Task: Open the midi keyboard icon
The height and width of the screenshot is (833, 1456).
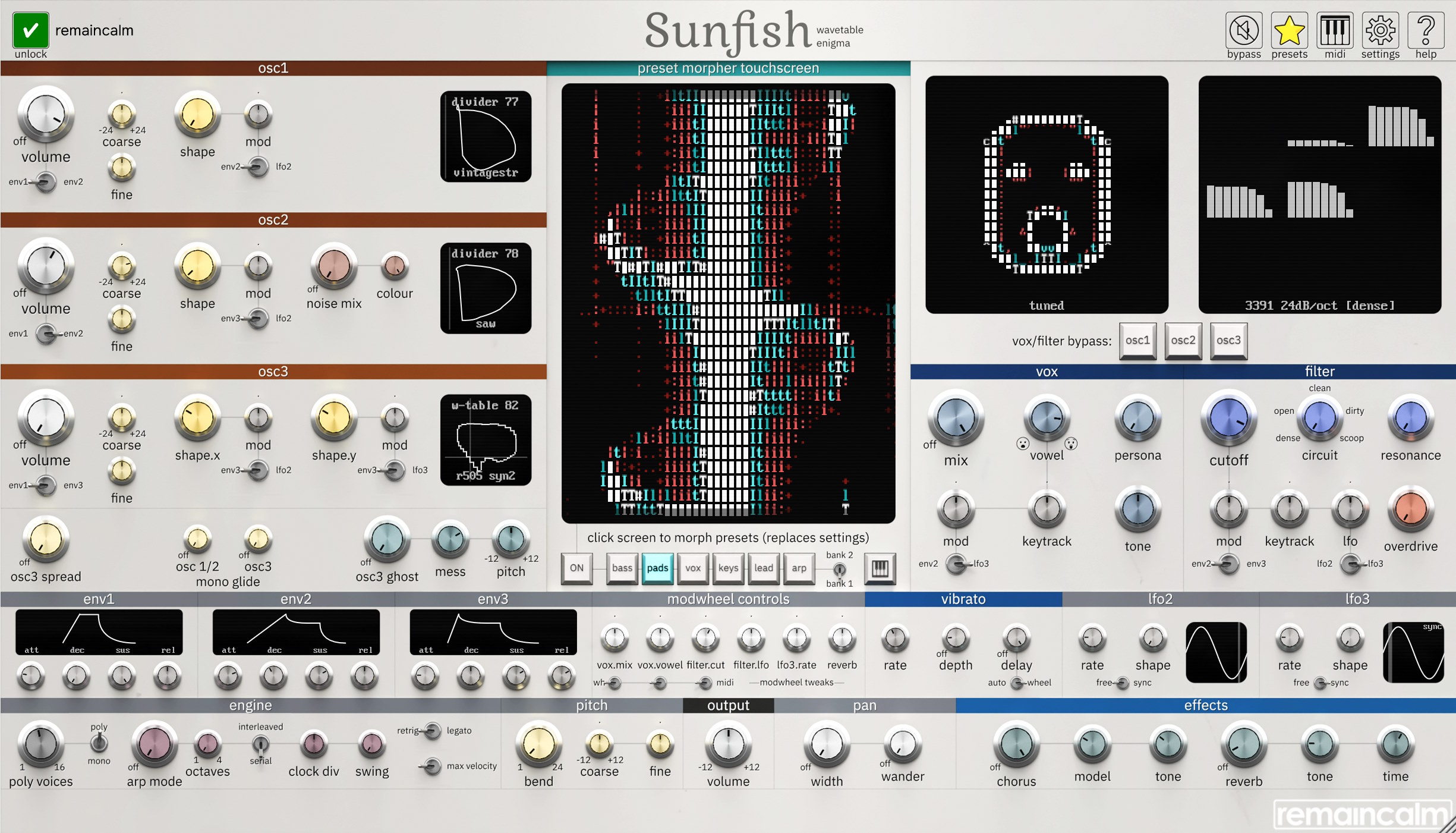Action: coord(1335,30)
